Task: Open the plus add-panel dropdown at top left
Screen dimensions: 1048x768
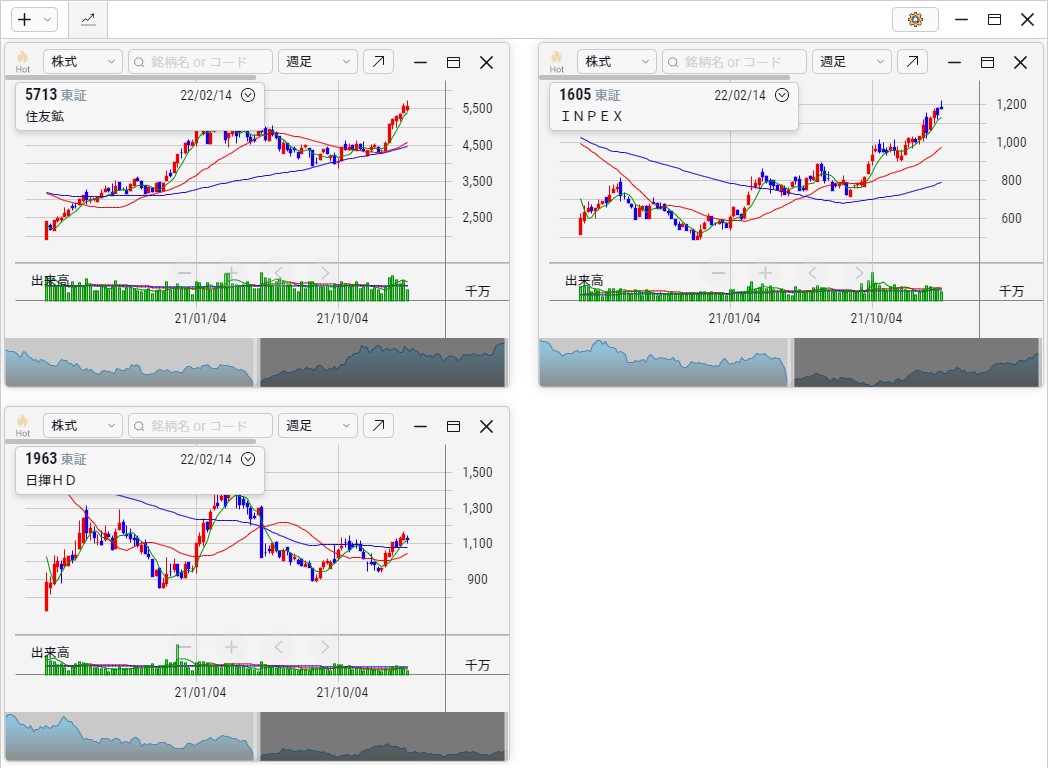Action: 34,19
